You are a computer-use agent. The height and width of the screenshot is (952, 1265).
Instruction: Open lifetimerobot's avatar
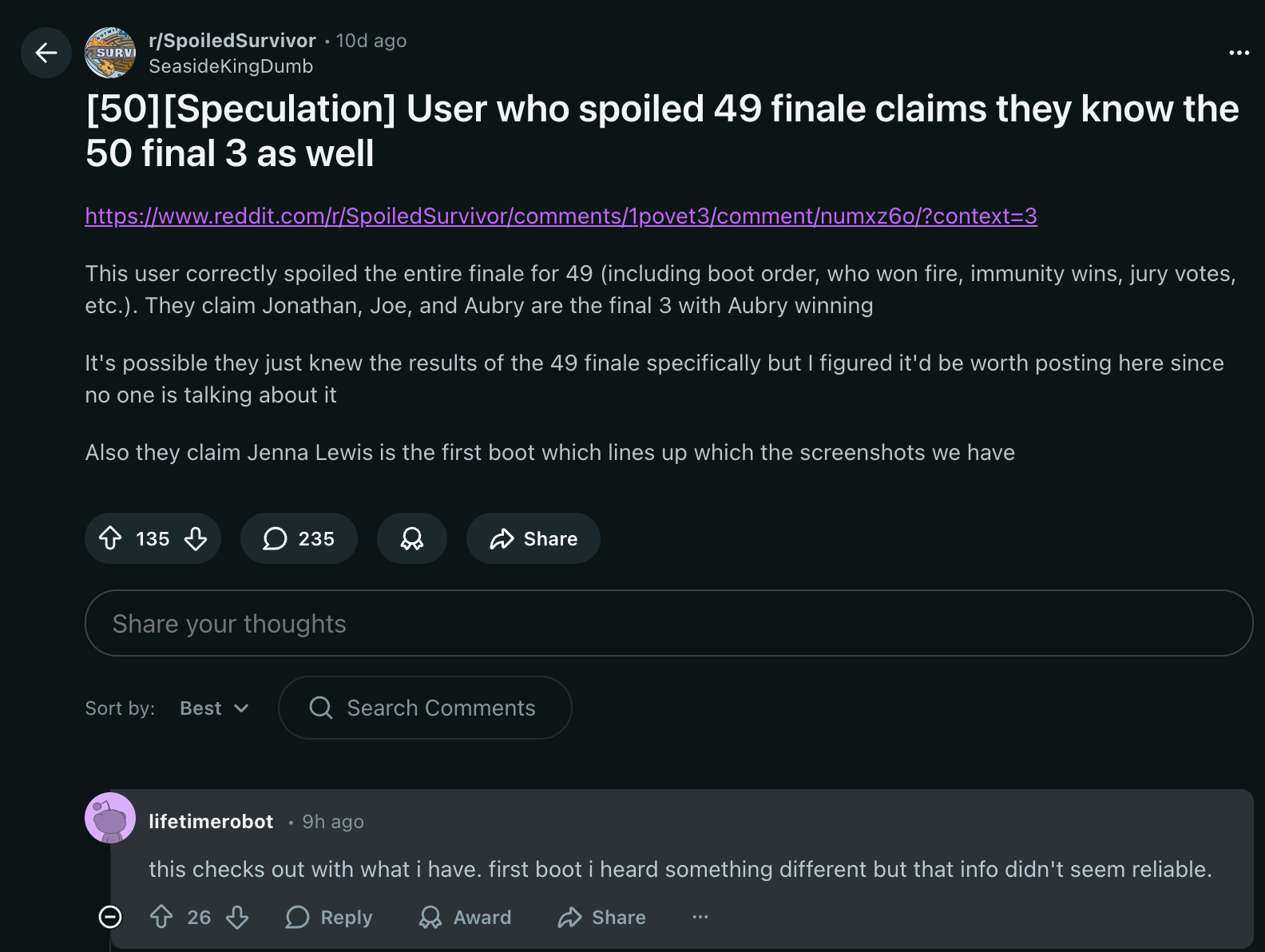tap(110, 818)
